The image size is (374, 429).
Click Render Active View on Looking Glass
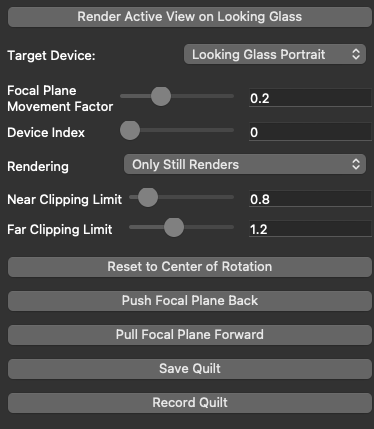[x=190, y=17]
